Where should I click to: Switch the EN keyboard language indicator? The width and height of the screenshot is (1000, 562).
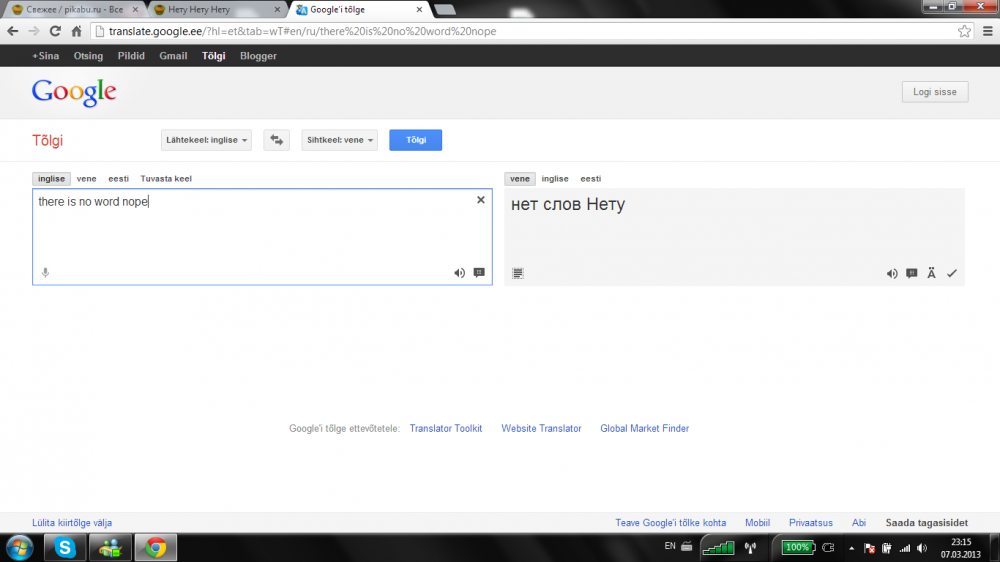[670, 546]
